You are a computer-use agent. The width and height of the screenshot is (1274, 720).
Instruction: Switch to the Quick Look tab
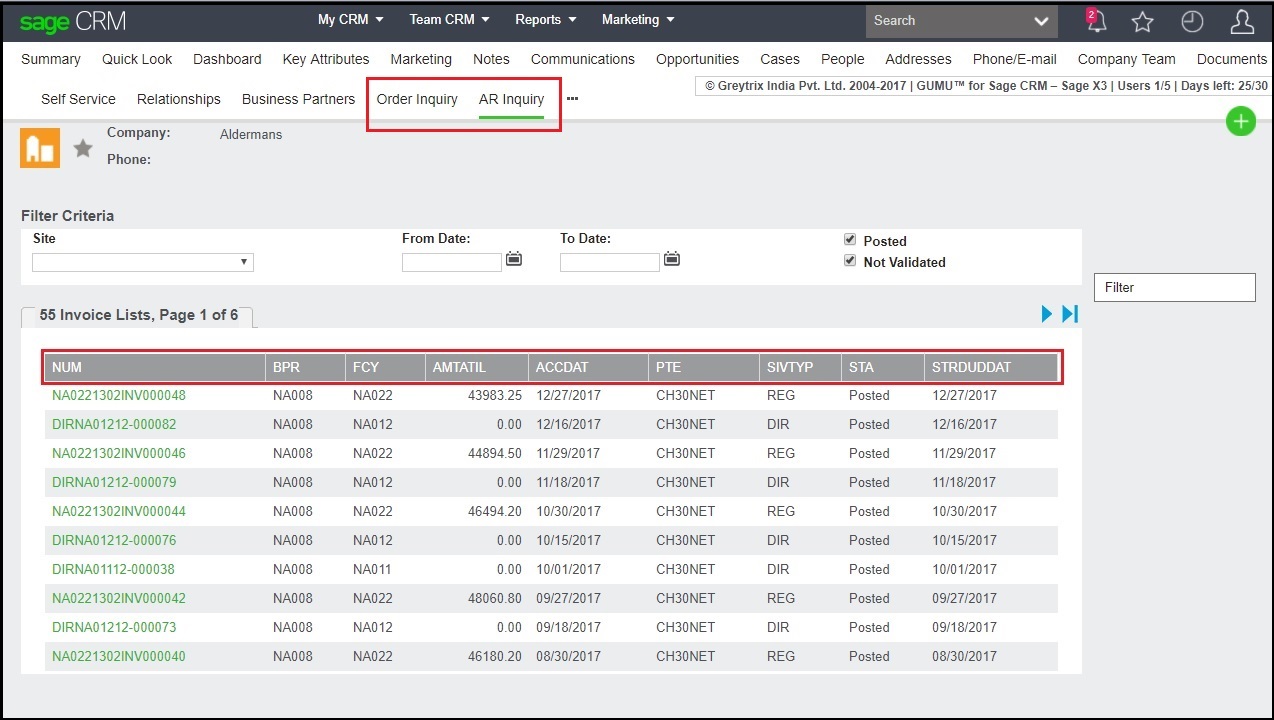point(137,59)
